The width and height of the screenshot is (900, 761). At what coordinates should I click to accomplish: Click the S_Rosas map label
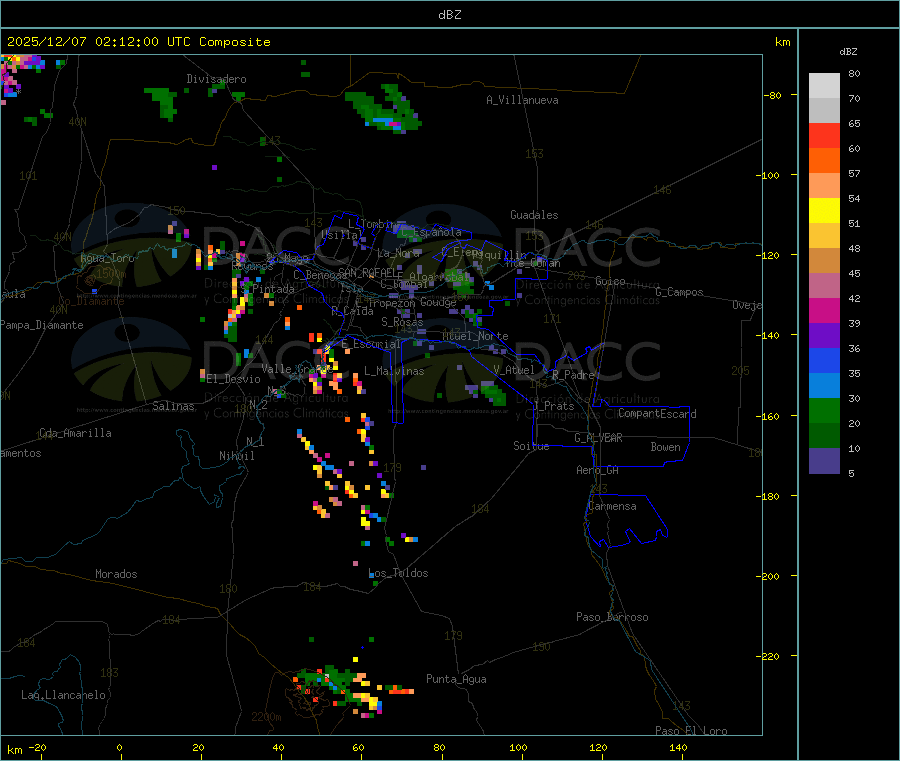pyautogui.click(x=402, y=322)
